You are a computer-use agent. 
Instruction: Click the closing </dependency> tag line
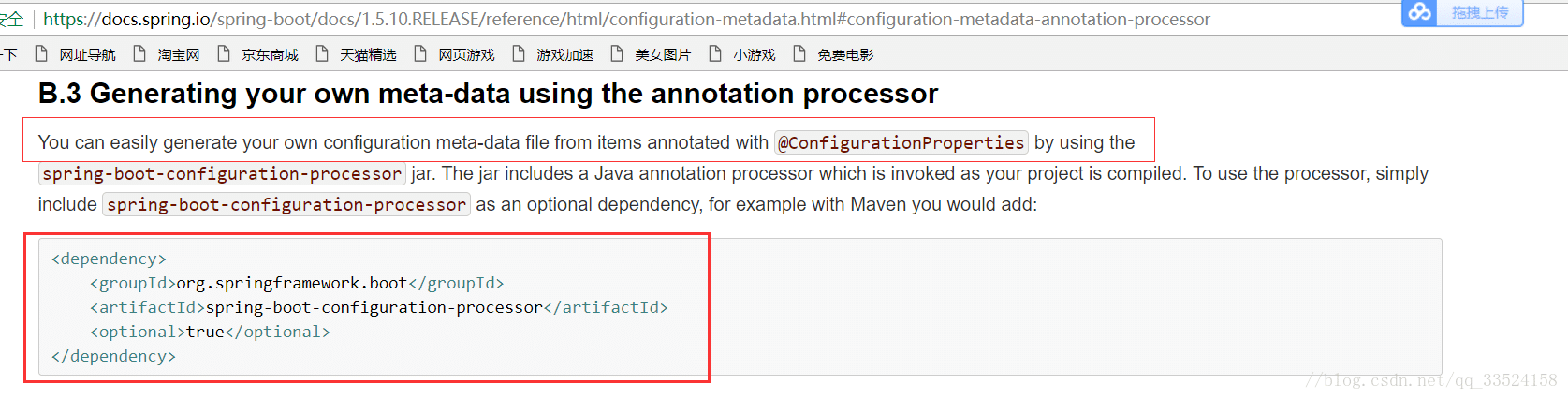113,356
